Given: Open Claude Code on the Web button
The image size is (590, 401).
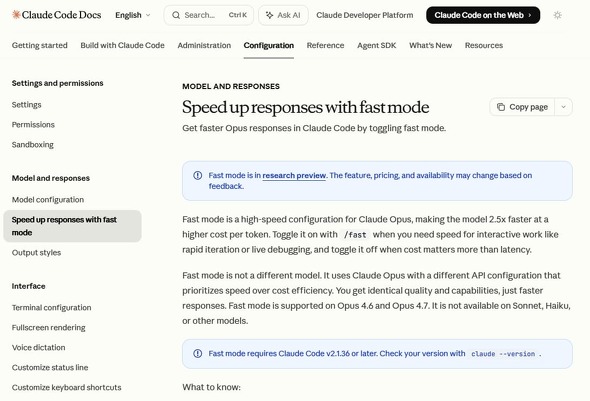Looking at the screenshot, I should tap(483, 15).
